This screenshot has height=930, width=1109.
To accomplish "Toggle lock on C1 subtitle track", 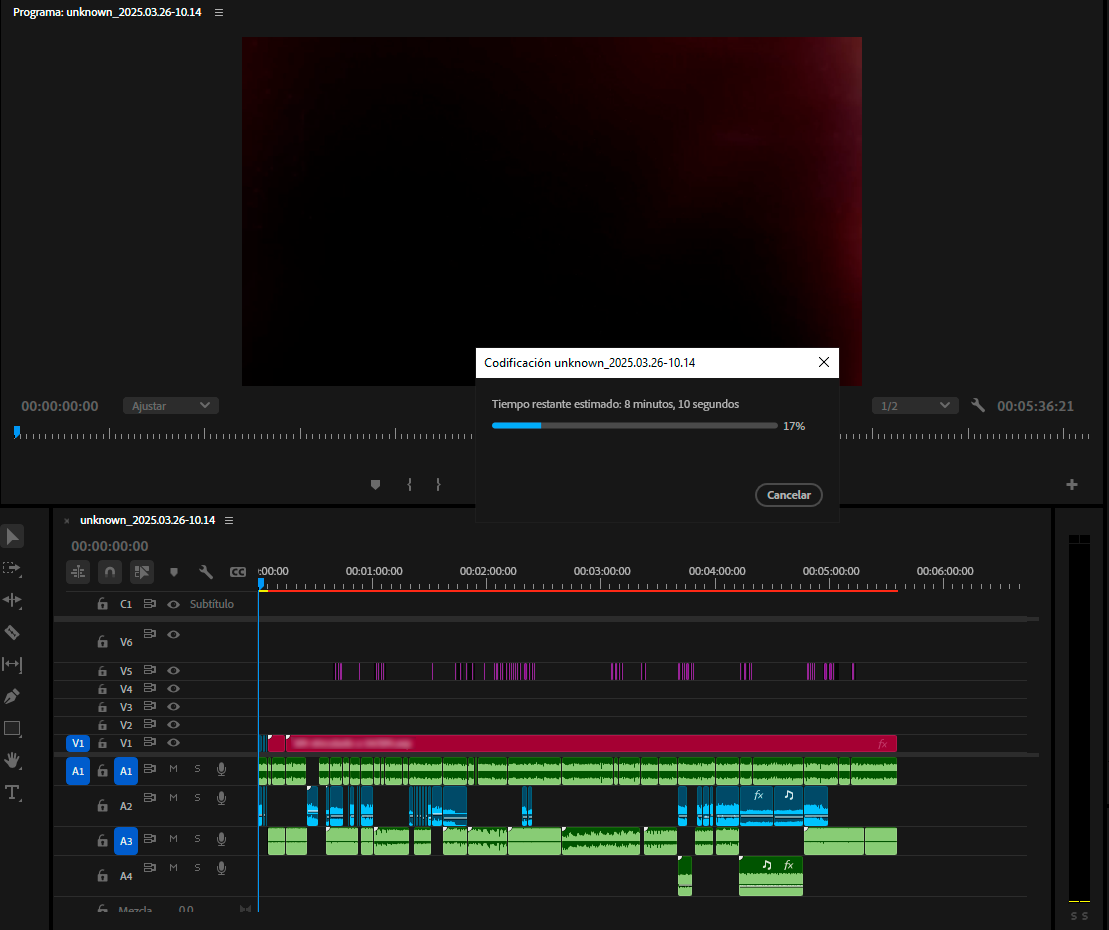I will pyautogui.click(x=103, y=604).
